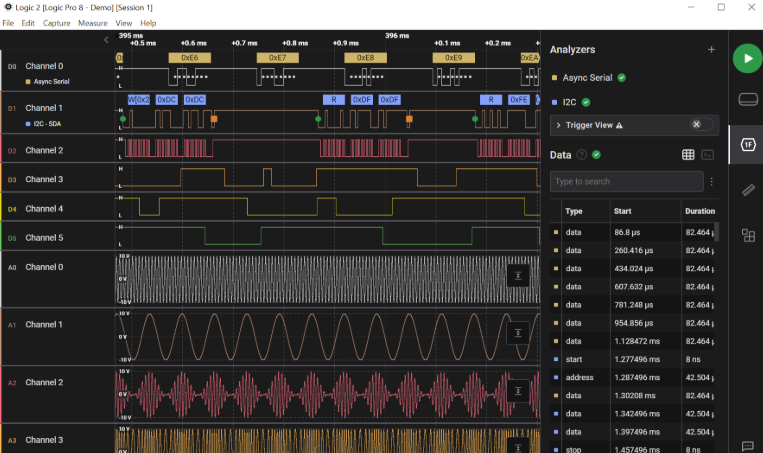Open the Measurements ruler panel
Screen dimensions: 763x453
pos(747,189)
